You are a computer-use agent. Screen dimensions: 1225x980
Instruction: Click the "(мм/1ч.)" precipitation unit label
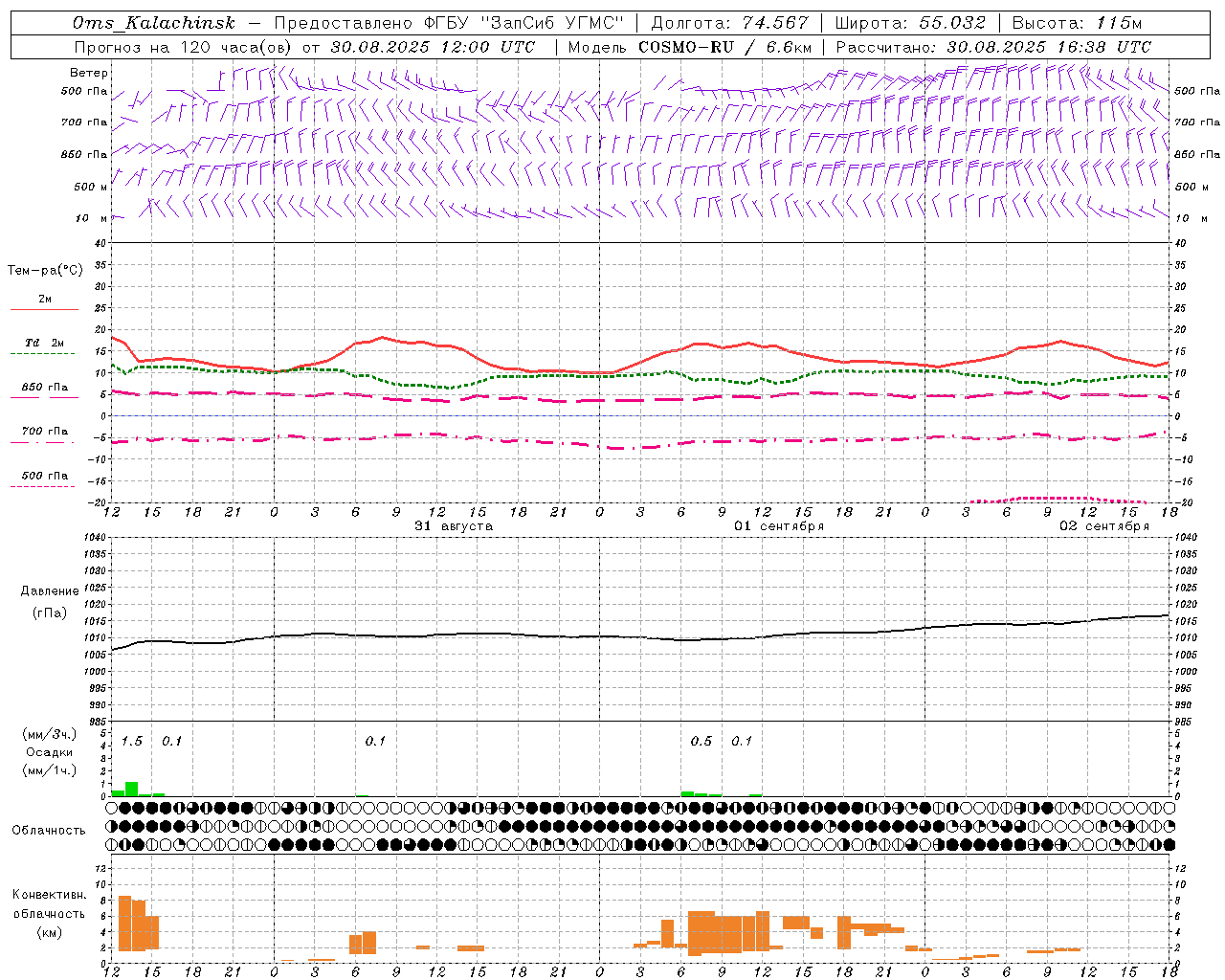tap(49, 770)
